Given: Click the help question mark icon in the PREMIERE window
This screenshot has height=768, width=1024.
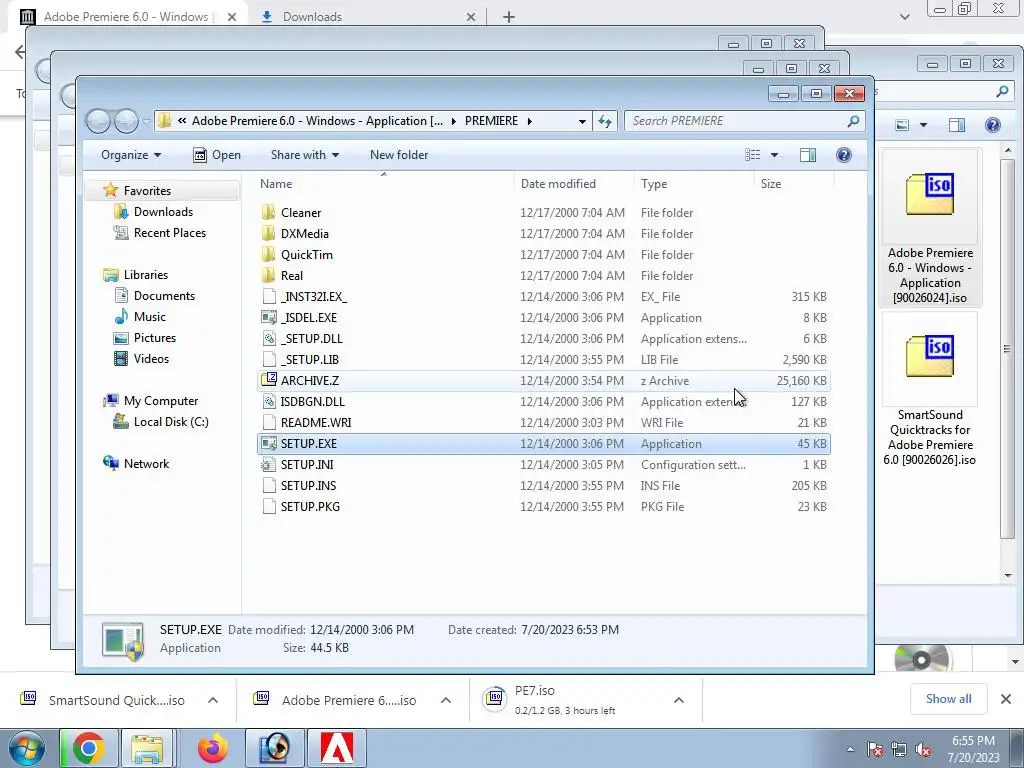Looking at the screenshot, I should point(844,155).
